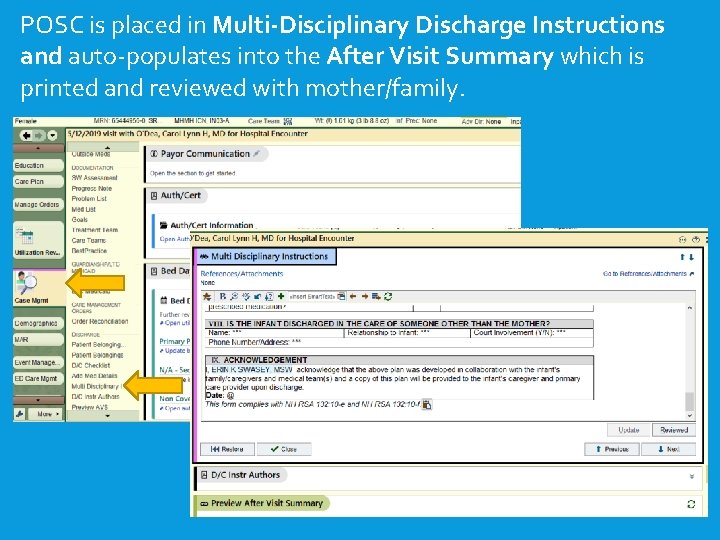Click the SmartText selection window icon
The height and width of the screenshot is (540, 720).
(x=341, y=297)
